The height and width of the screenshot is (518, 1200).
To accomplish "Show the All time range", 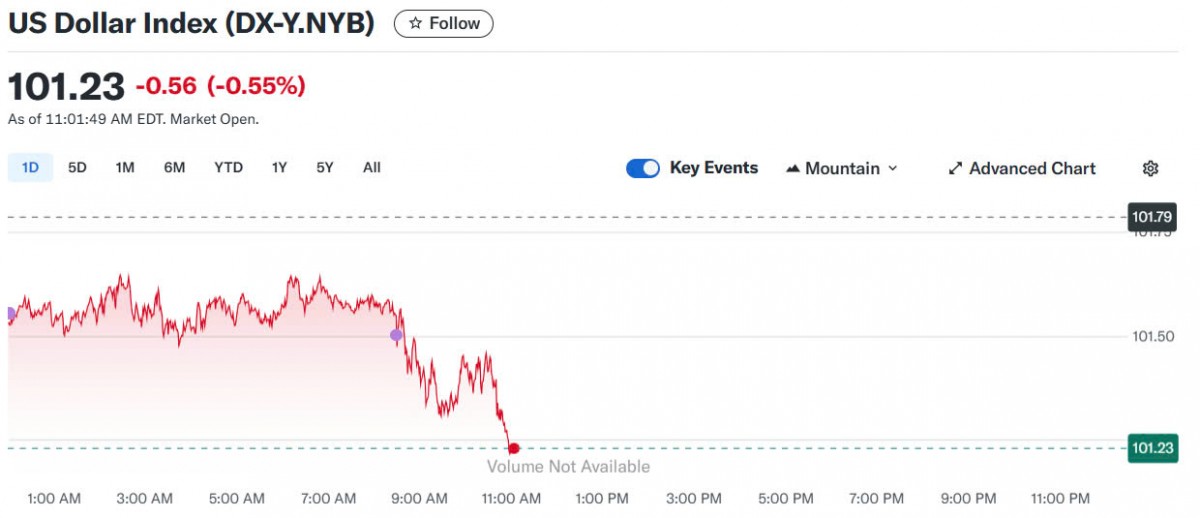I will point(372,167).
